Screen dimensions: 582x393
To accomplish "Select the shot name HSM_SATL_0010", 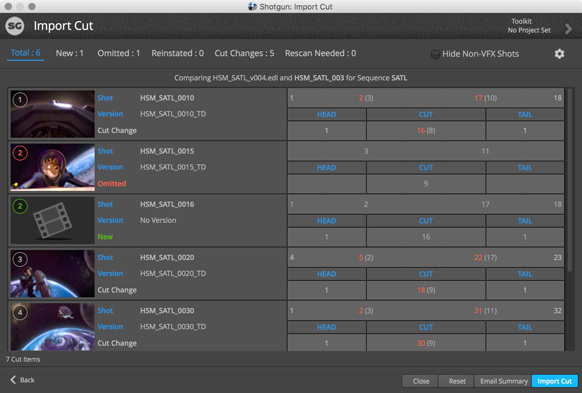I will point(167,98).
